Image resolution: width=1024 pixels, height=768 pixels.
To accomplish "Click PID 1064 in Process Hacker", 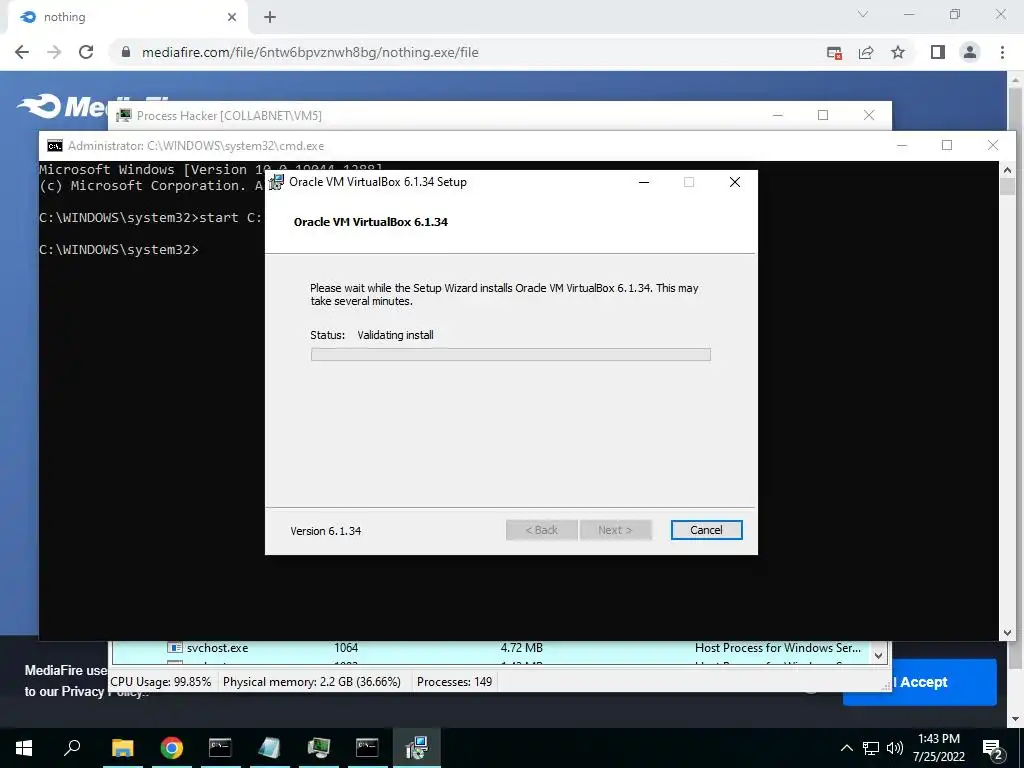I will pos(345,648).
